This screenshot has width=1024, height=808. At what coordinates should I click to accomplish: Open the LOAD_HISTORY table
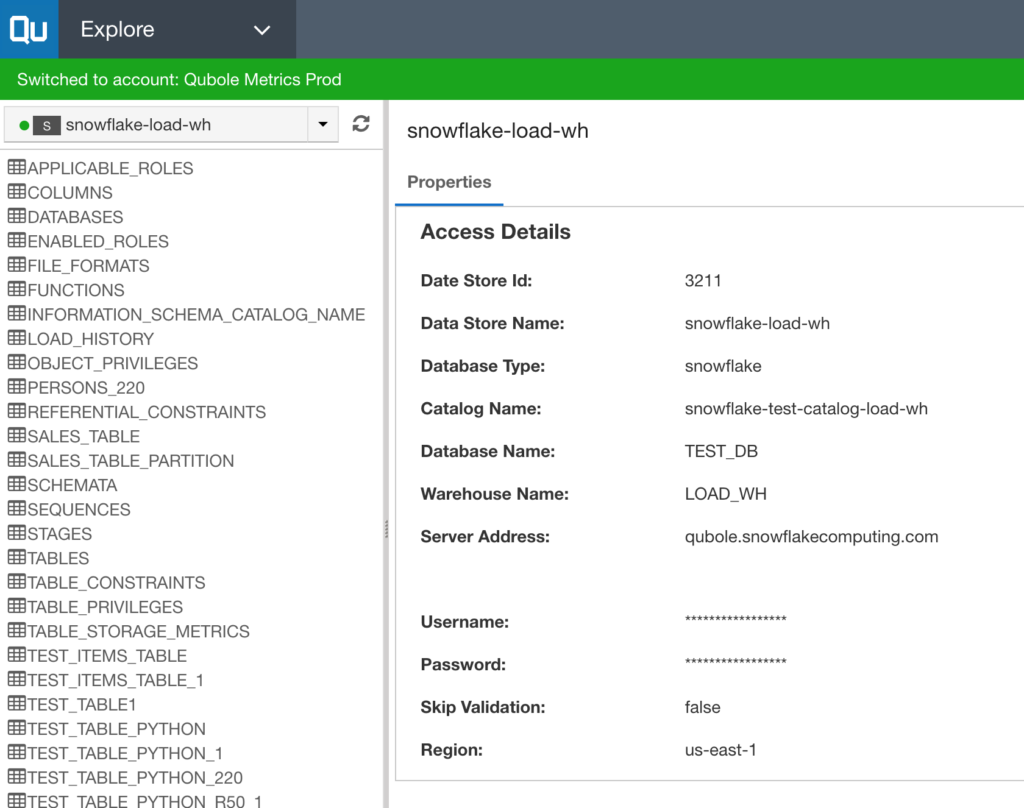(91, 339)
